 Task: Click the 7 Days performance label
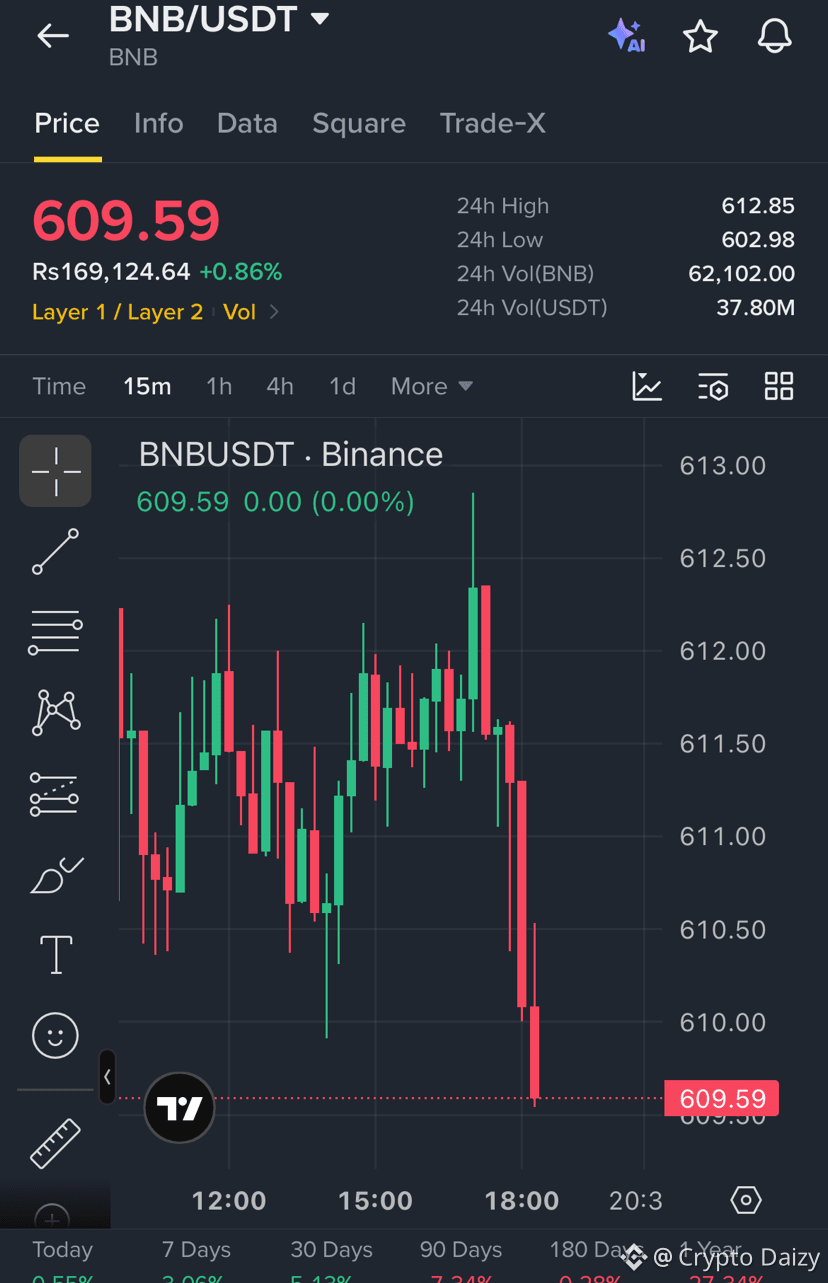tap(196, 1250)
